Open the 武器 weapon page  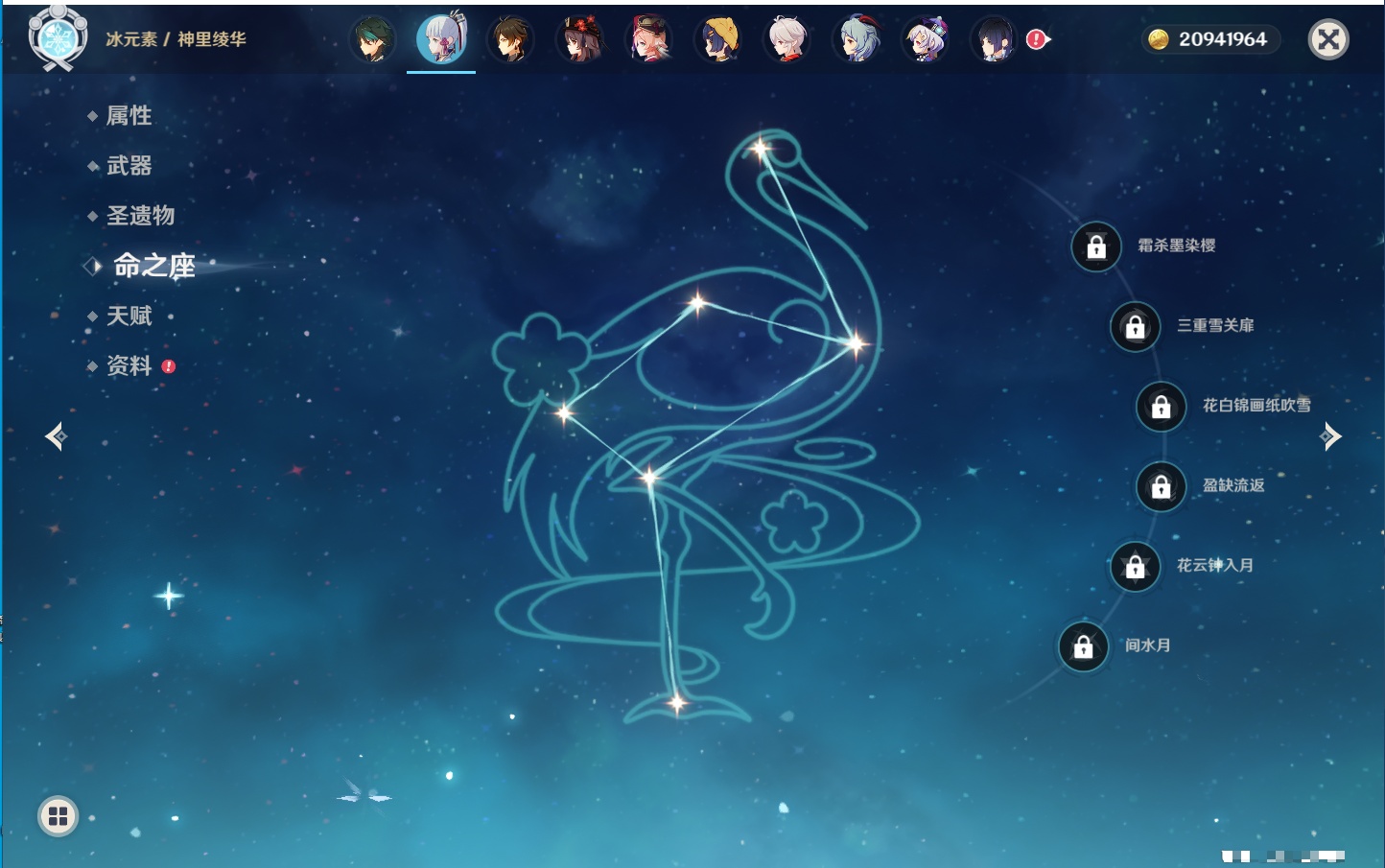click(x=129, y=166)
